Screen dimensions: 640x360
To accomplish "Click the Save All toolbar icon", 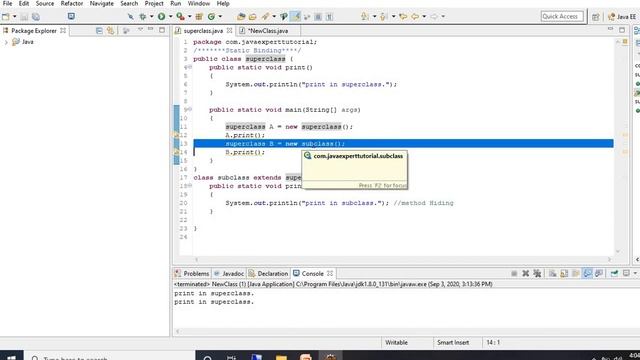I will click(x=36, y=17).
